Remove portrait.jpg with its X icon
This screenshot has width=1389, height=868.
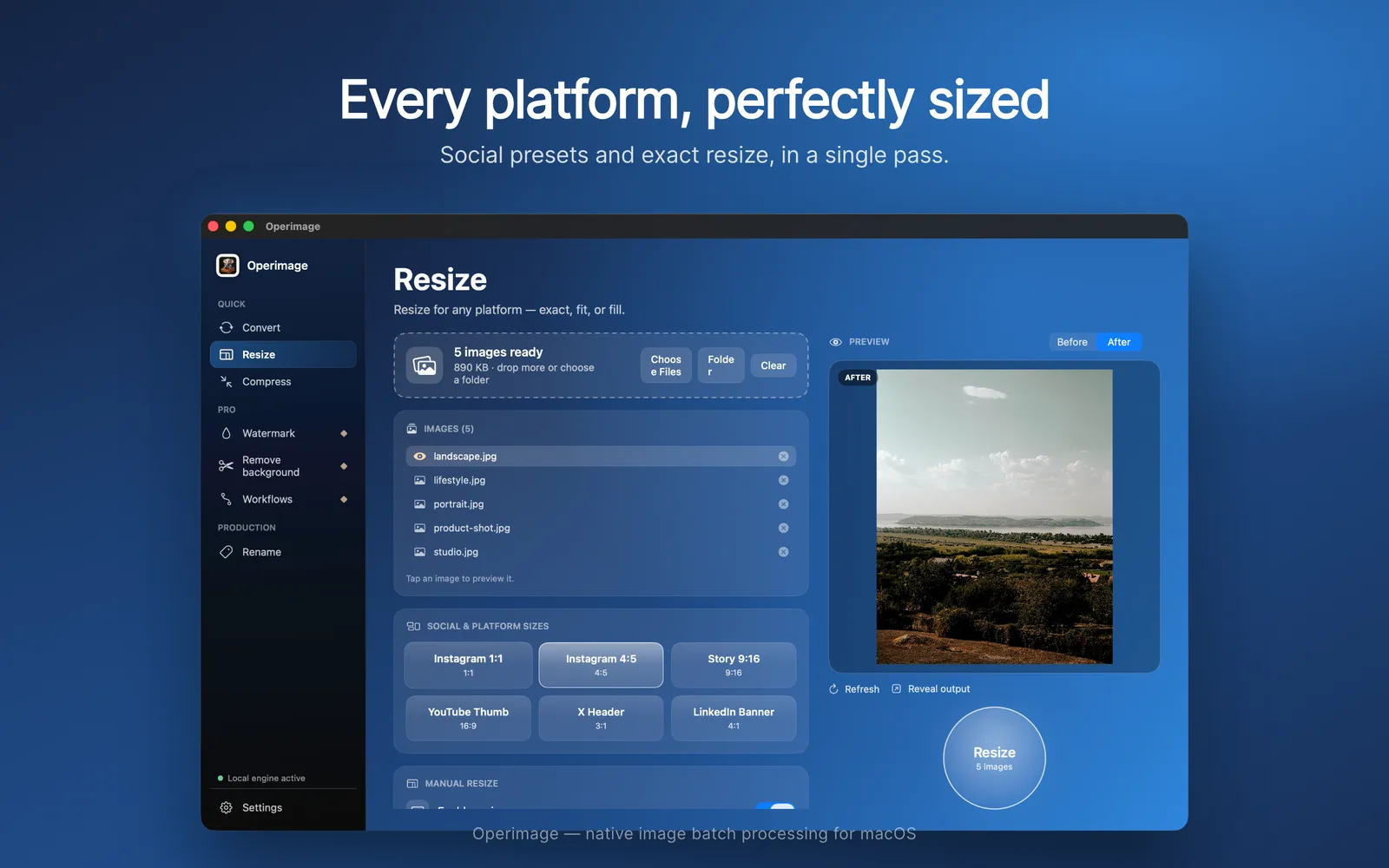click(784, 504)
